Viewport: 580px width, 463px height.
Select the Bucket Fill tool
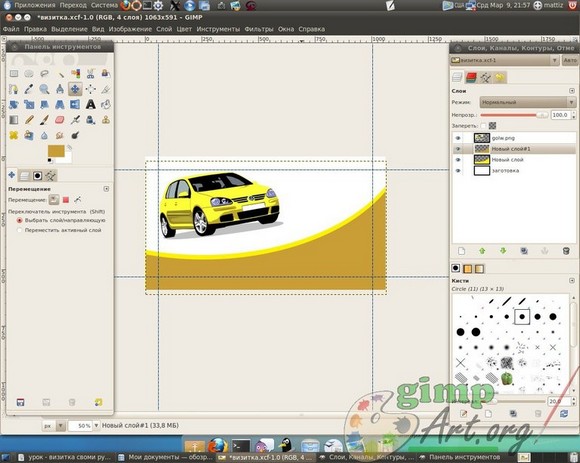point(106,105)
